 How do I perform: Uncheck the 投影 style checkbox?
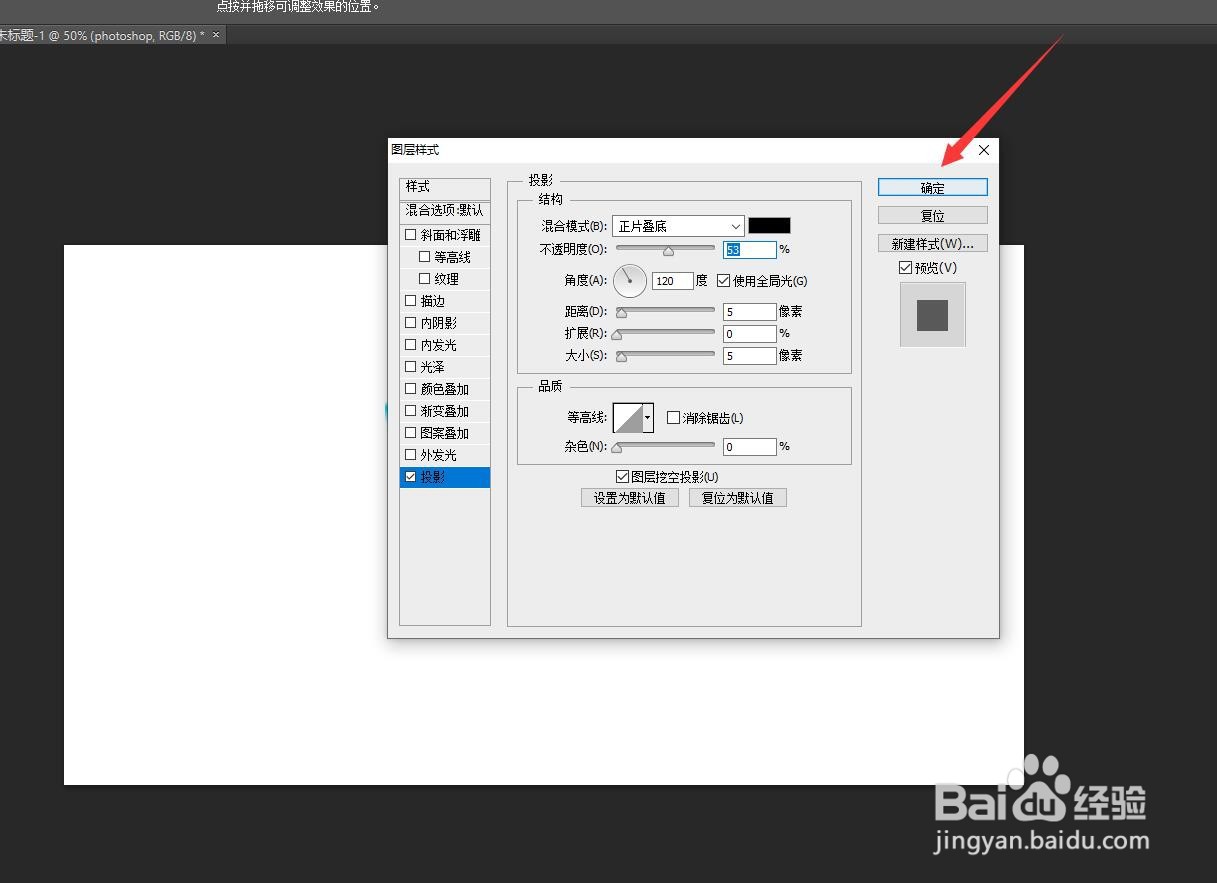coord(410,477)
